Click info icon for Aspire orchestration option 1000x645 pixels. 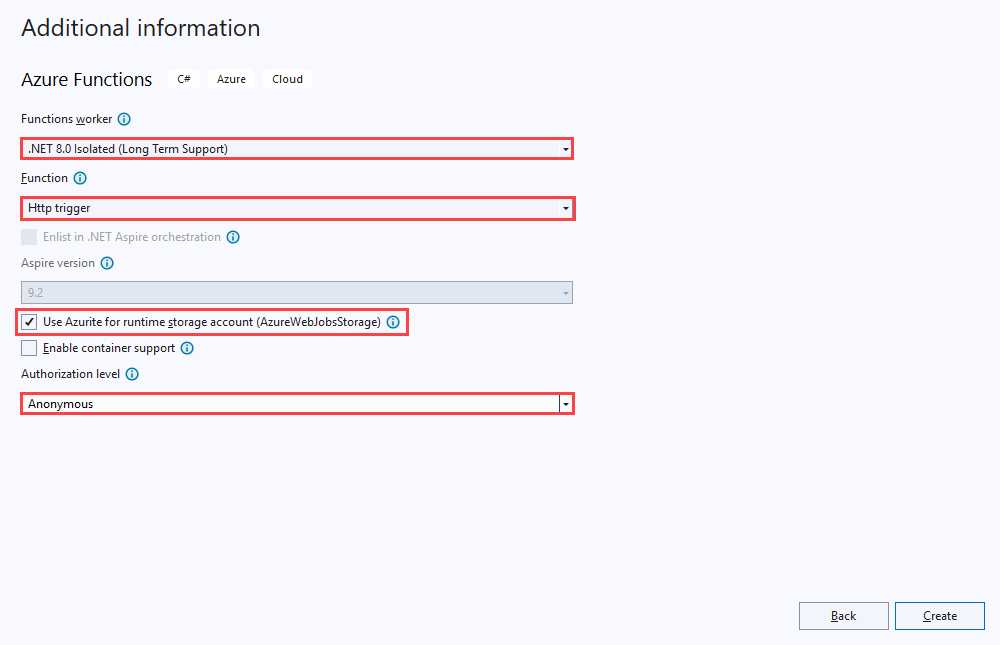(x=233, y=237)
